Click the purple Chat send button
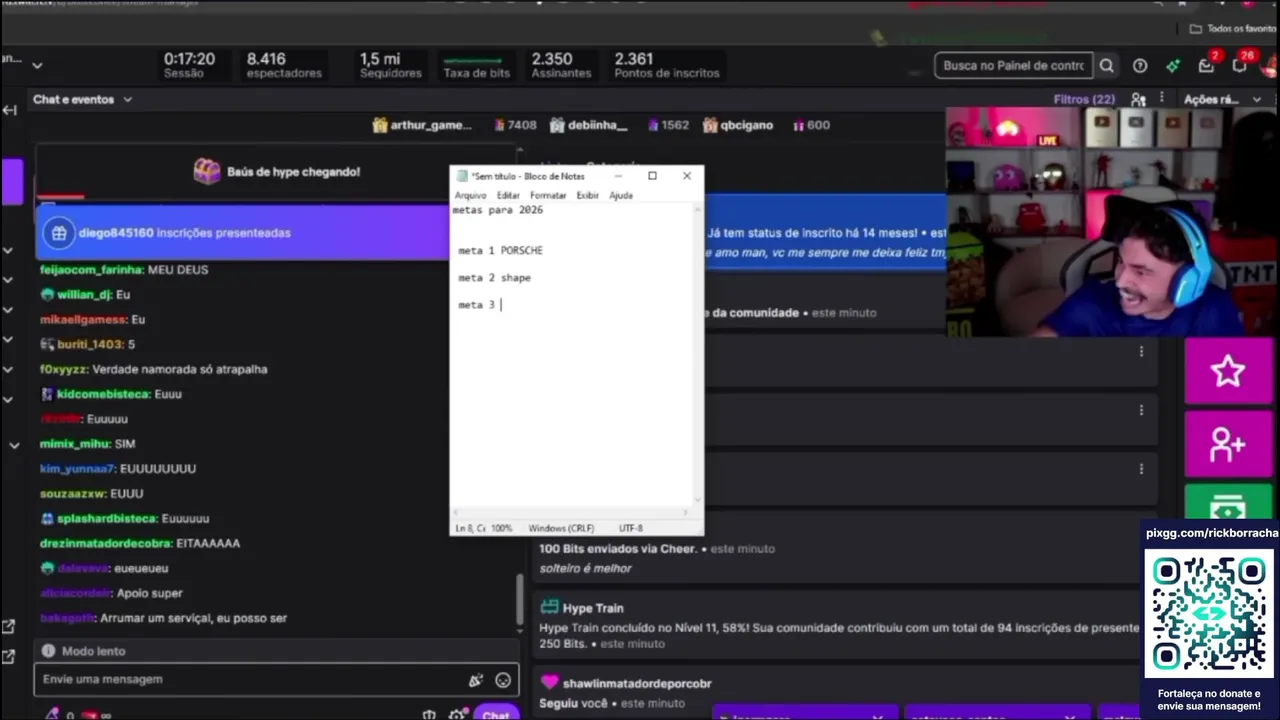This screenshot has height=720, width=1280. (496, 714)
